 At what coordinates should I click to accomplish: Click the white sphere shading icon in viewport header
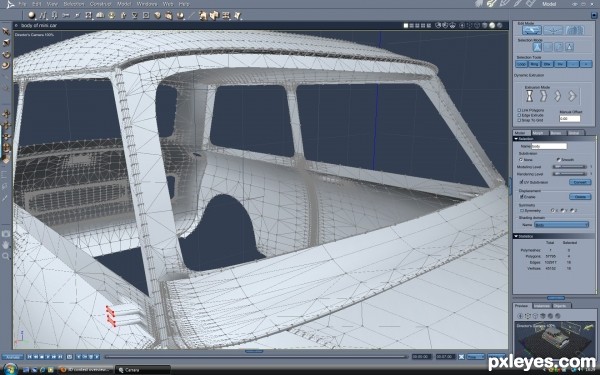[492, 26]
